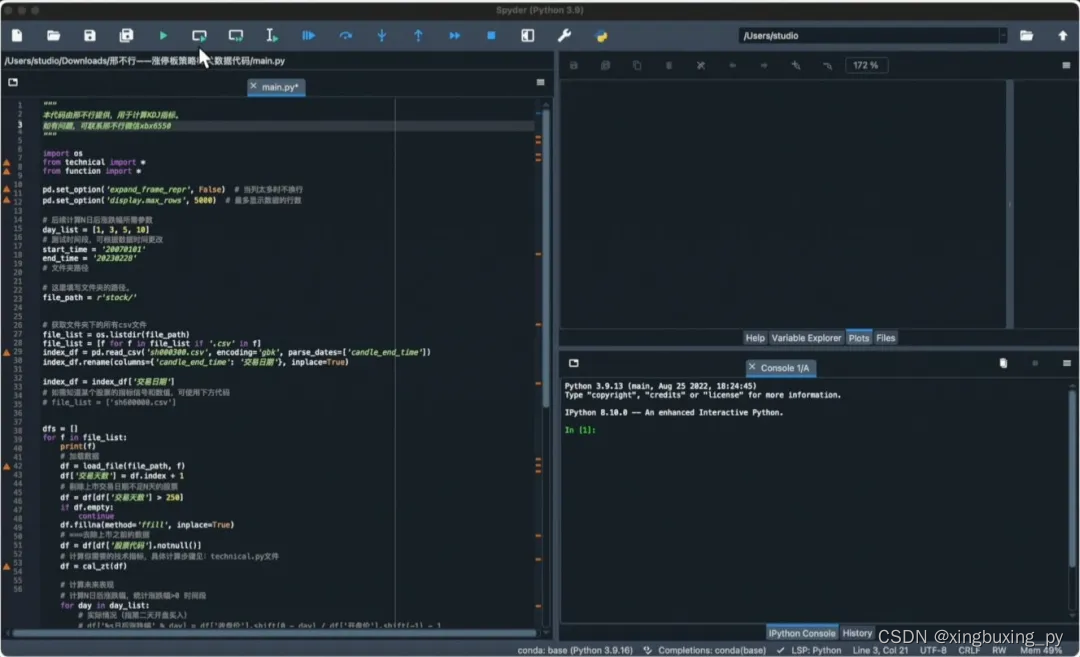Click the editor vertical scrollbar
This screenshot has width=1080, height=657.
pos(546,258)
